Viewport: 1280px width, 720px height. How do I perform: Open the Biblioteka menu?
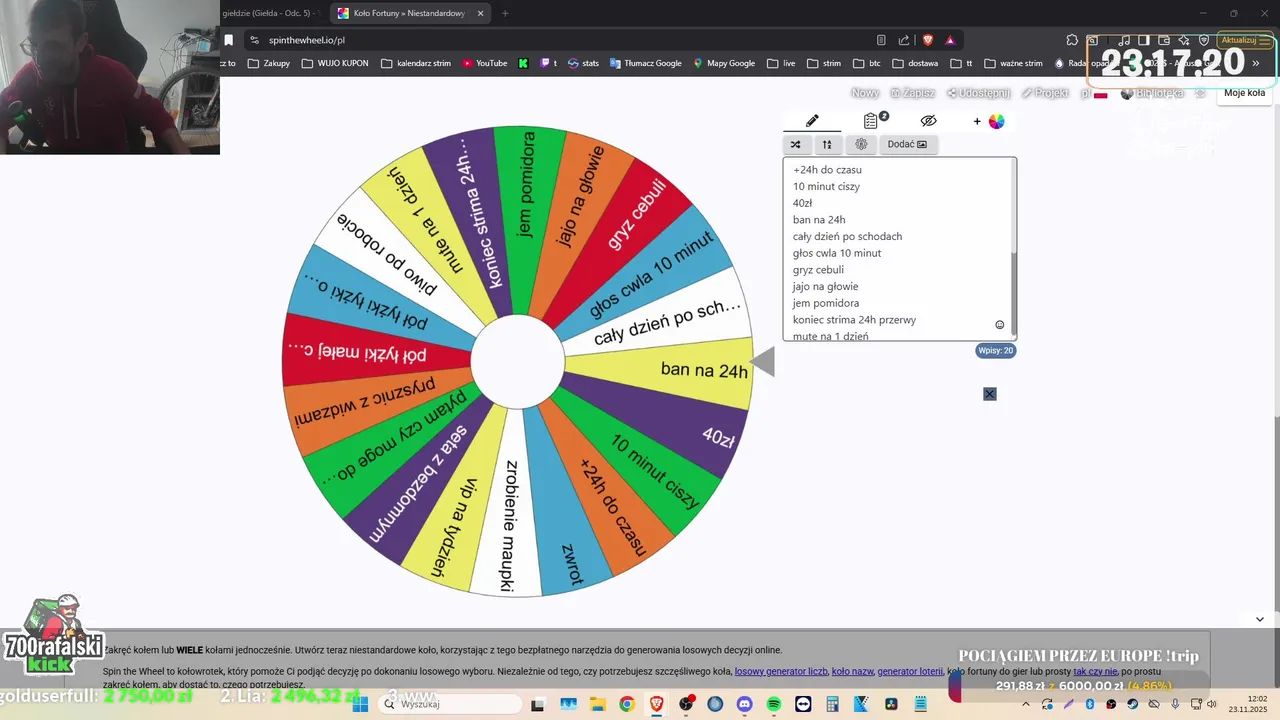[1152, 93]
